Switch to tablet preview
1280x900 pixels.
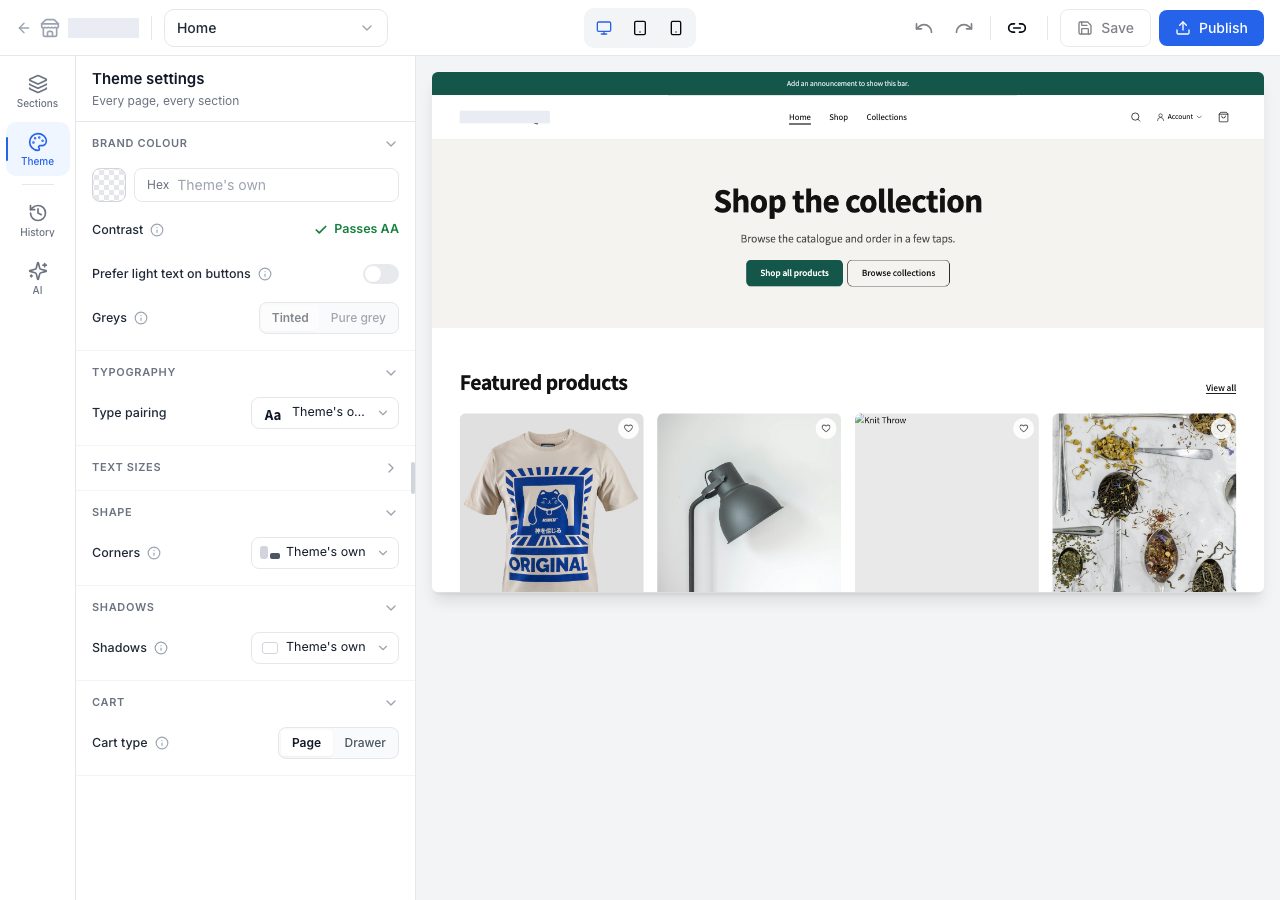pos(640,28)
